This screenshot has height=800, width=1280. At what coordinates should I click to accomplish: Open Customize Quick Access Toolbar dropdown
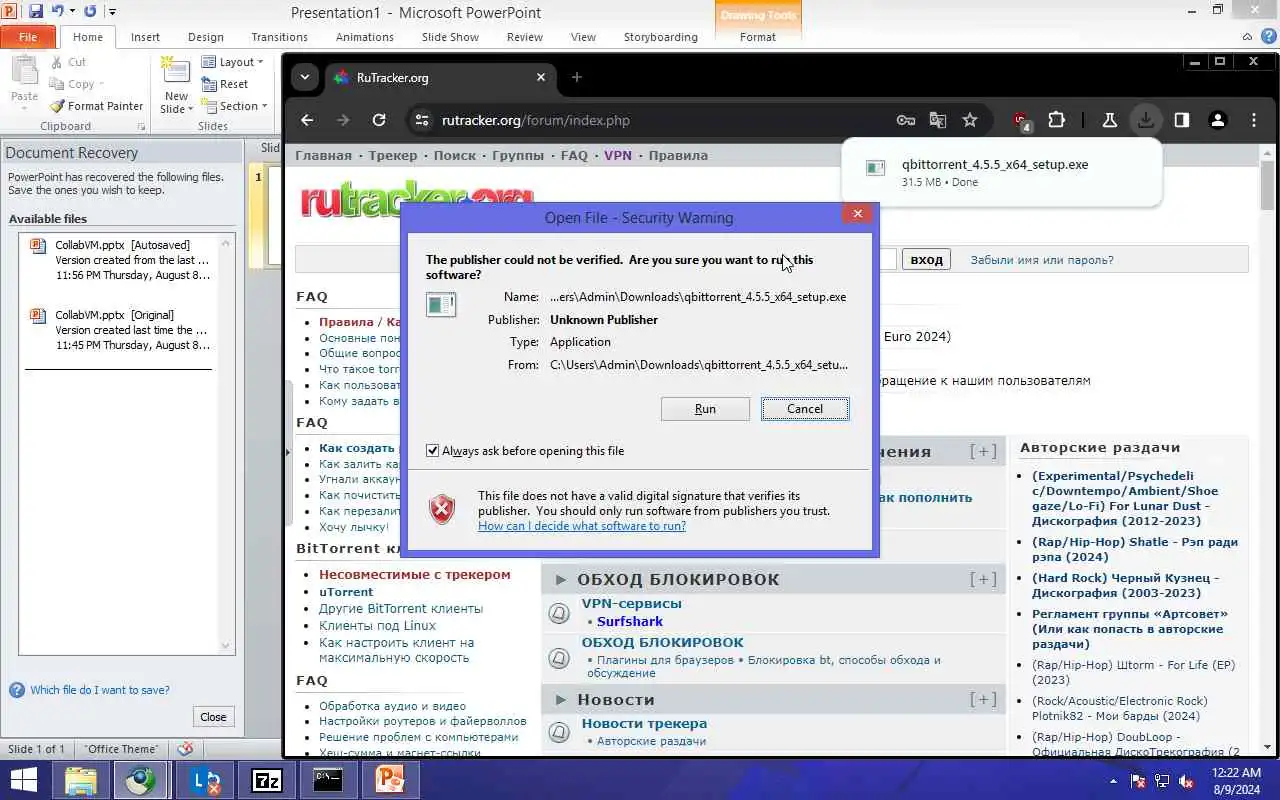[112, 12]
